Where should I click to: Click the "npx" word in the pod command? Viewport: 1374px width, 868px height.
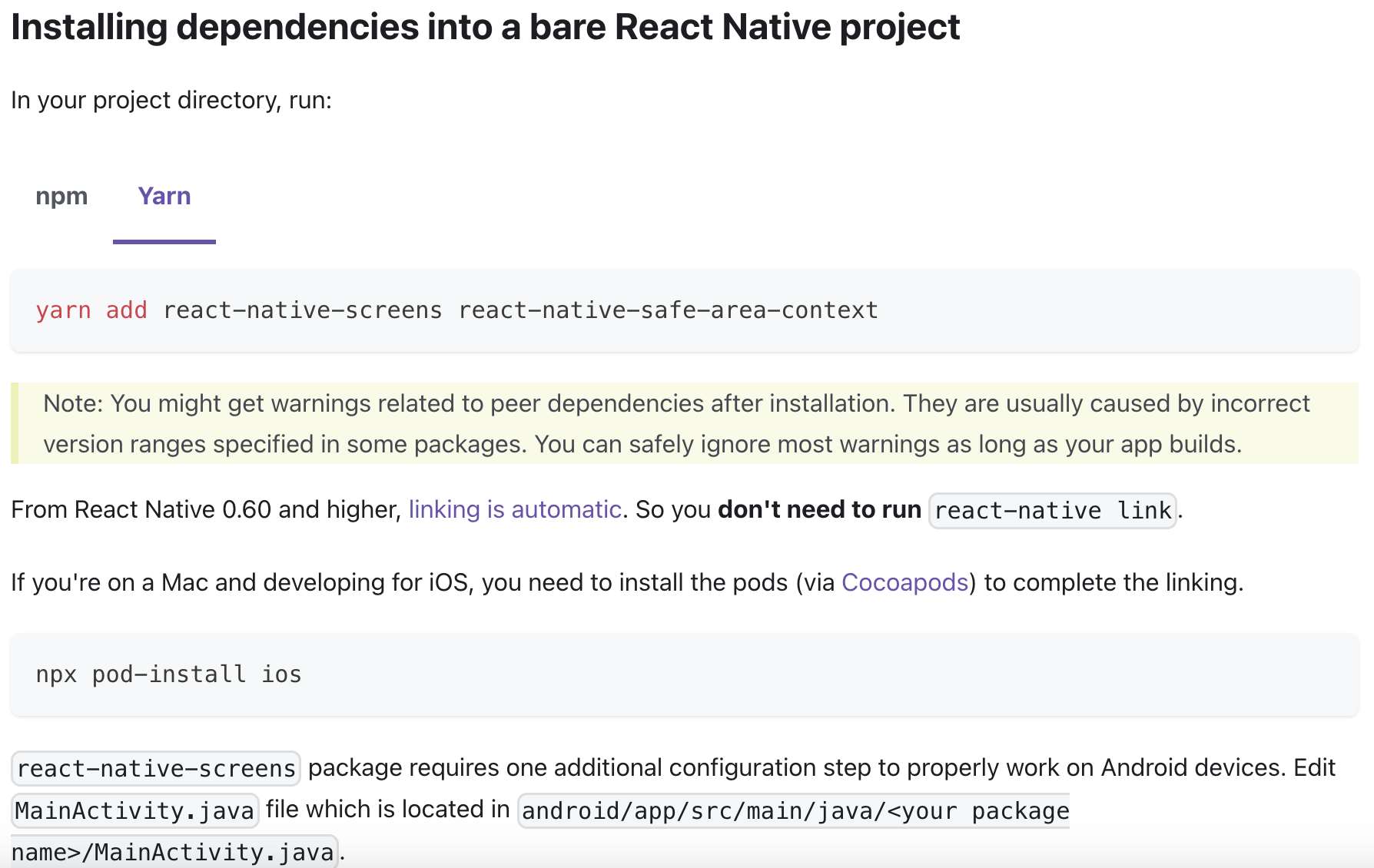[56, 674]
